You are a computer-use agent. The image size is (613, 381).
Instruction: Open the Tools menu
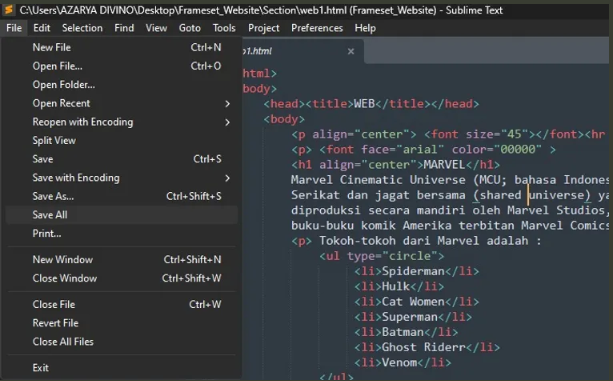pyautogui.click(x=224, y=28)
